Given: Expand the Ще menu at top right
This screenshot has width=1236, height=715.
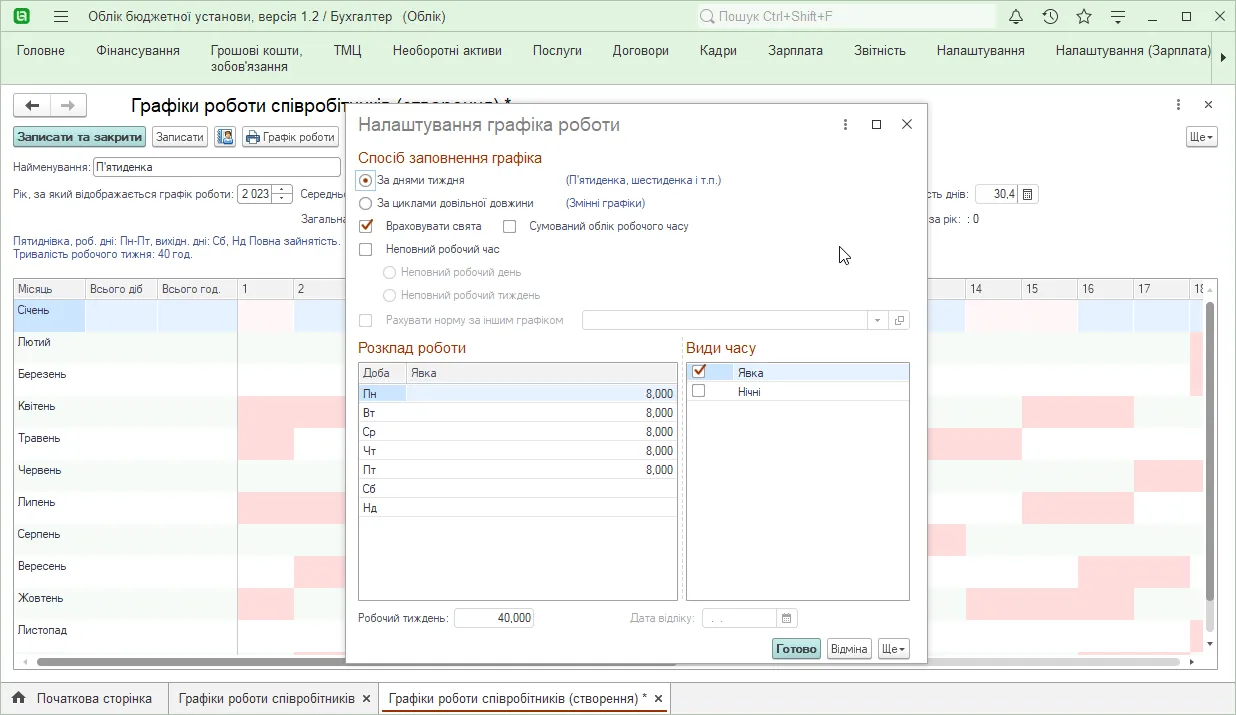Looking at the screenshot, I should [x=1201, y=137].
